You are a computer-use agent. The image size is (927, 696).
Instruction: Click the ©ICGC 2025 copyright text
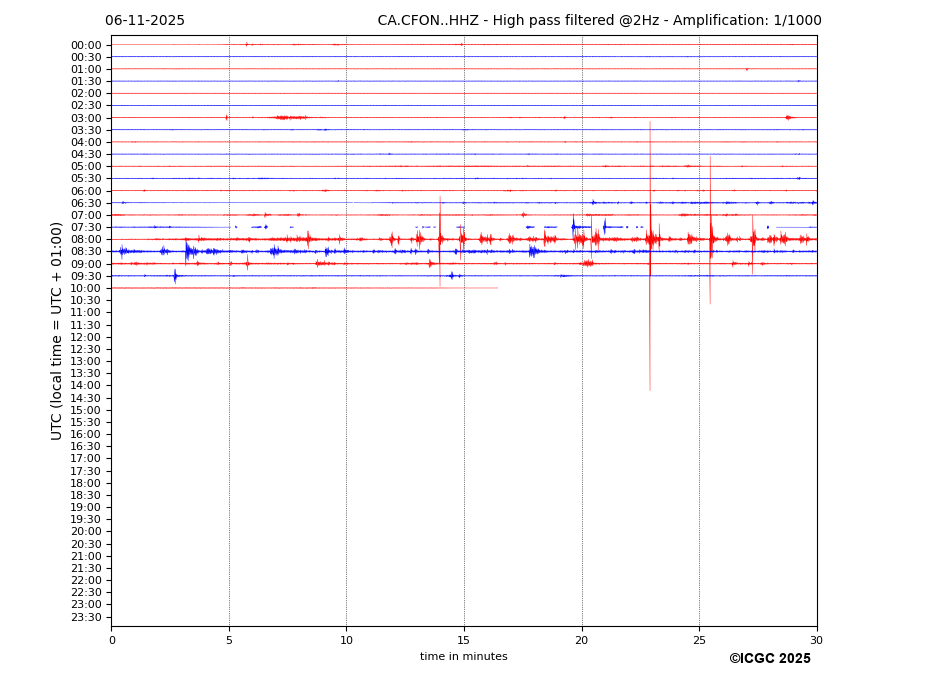769,659
